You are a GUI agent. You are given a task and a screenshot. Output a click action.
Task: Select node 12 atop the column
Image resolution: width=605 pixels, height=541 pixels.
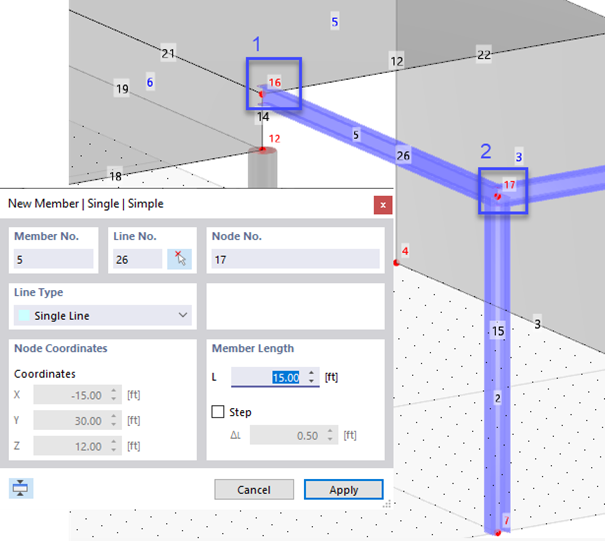[x=262, y=149]
